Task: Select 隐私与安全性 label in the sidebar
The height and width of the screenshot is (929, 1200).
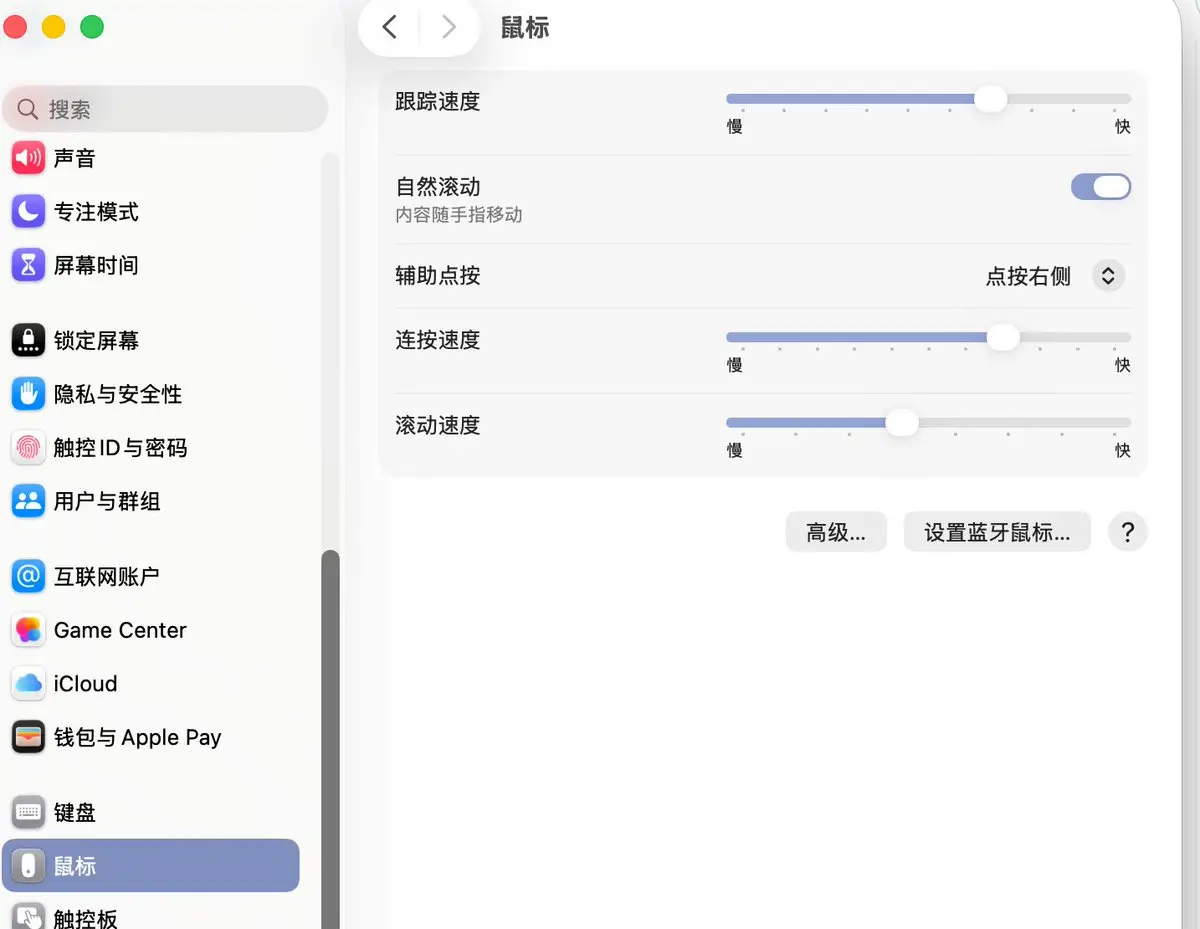Action: 118,394
